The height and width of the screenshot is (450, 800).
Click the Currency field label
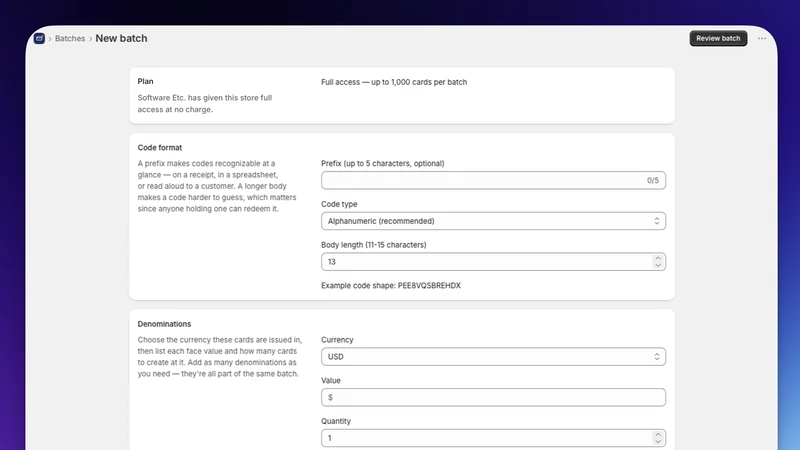(337, 340)
